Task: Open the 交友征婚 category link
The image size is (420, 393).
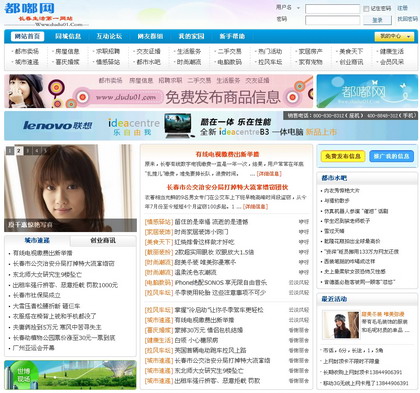Action: click(149, 51)
